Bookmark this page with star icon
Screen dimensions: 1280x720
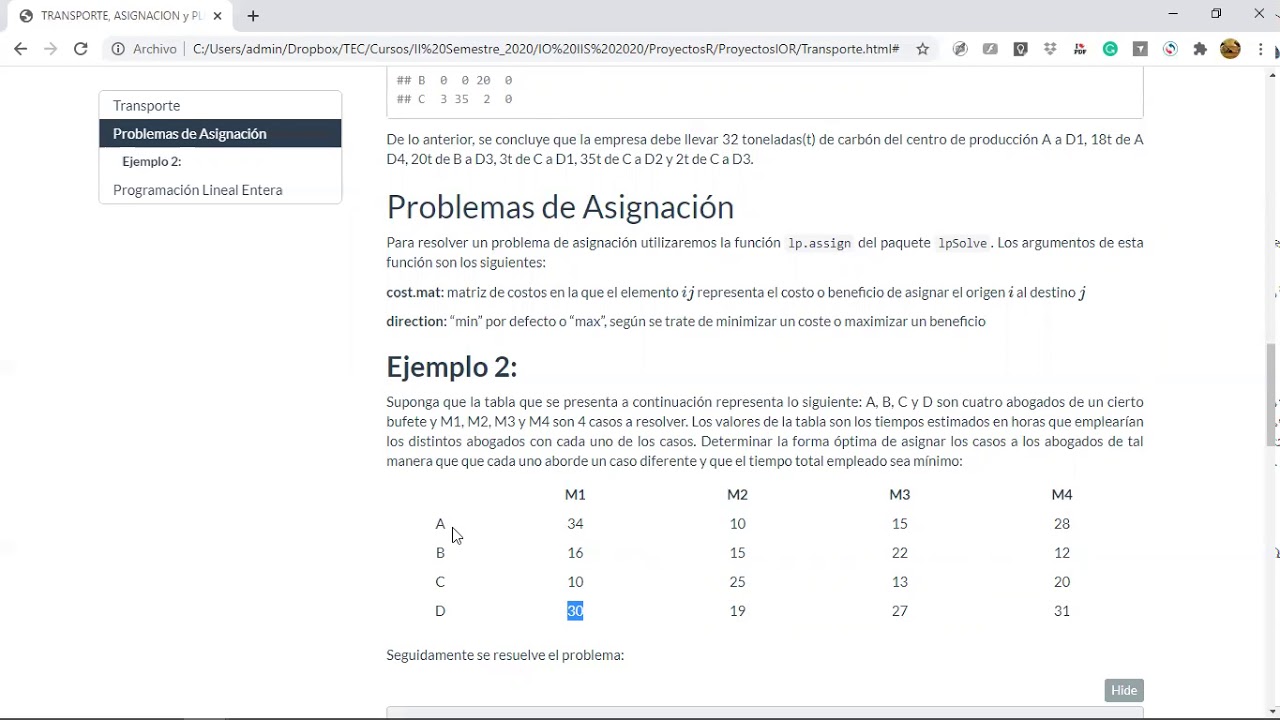[x=923, y=49]
